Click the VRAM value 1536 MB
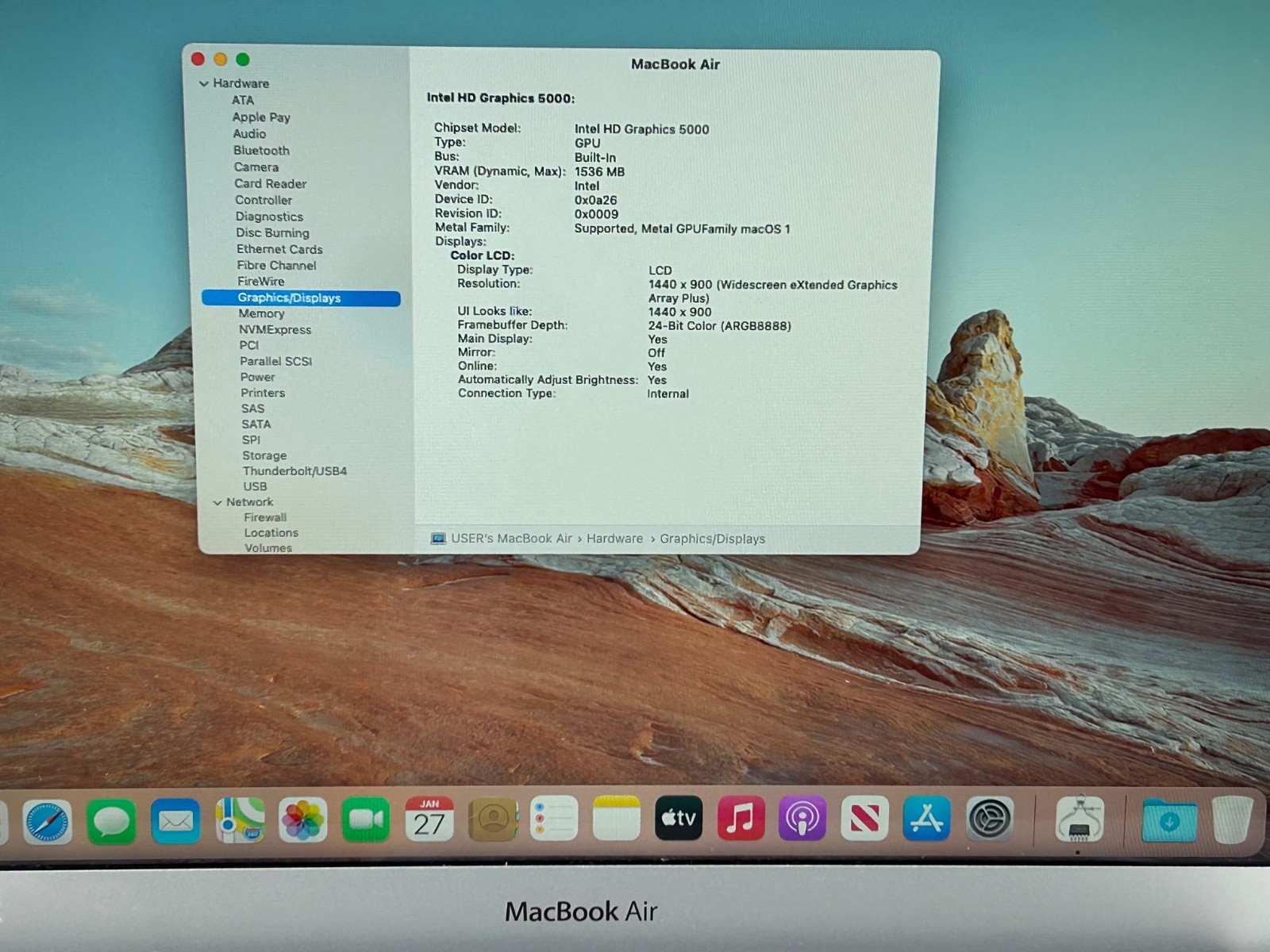The height and width of the screenshot is (952, 1270). [x=599, y=171]
